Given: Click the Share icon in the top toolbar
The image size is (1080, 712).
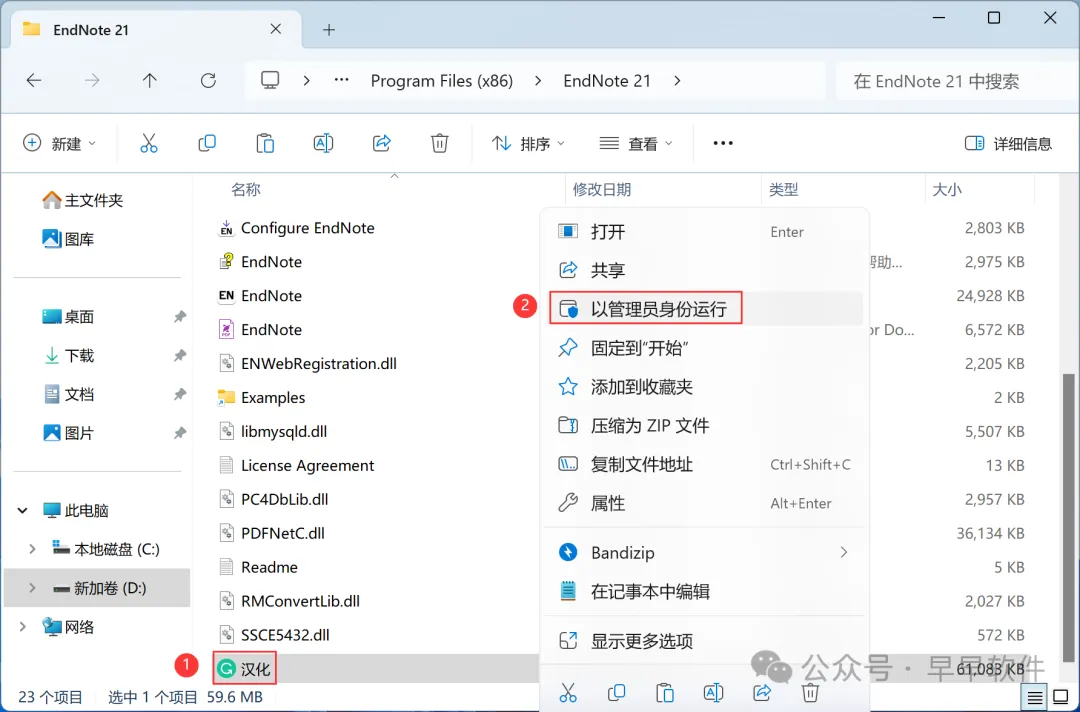Looking at the screenshot, I should (382, 143).
